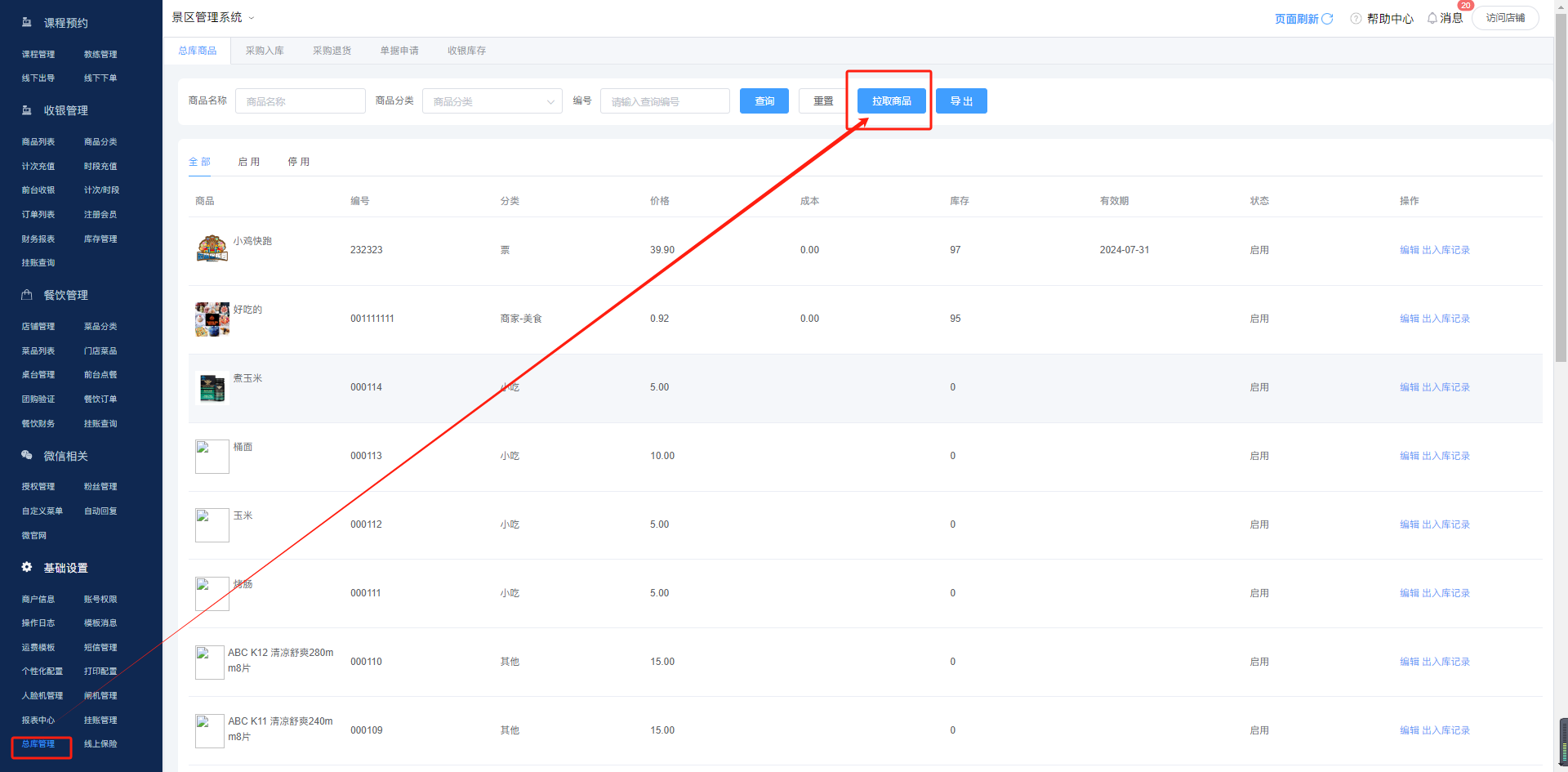The width and height of the screenshot is (1568, 772).
Task: Click the 餐饮管理 section icon
Action: (27, 295)
